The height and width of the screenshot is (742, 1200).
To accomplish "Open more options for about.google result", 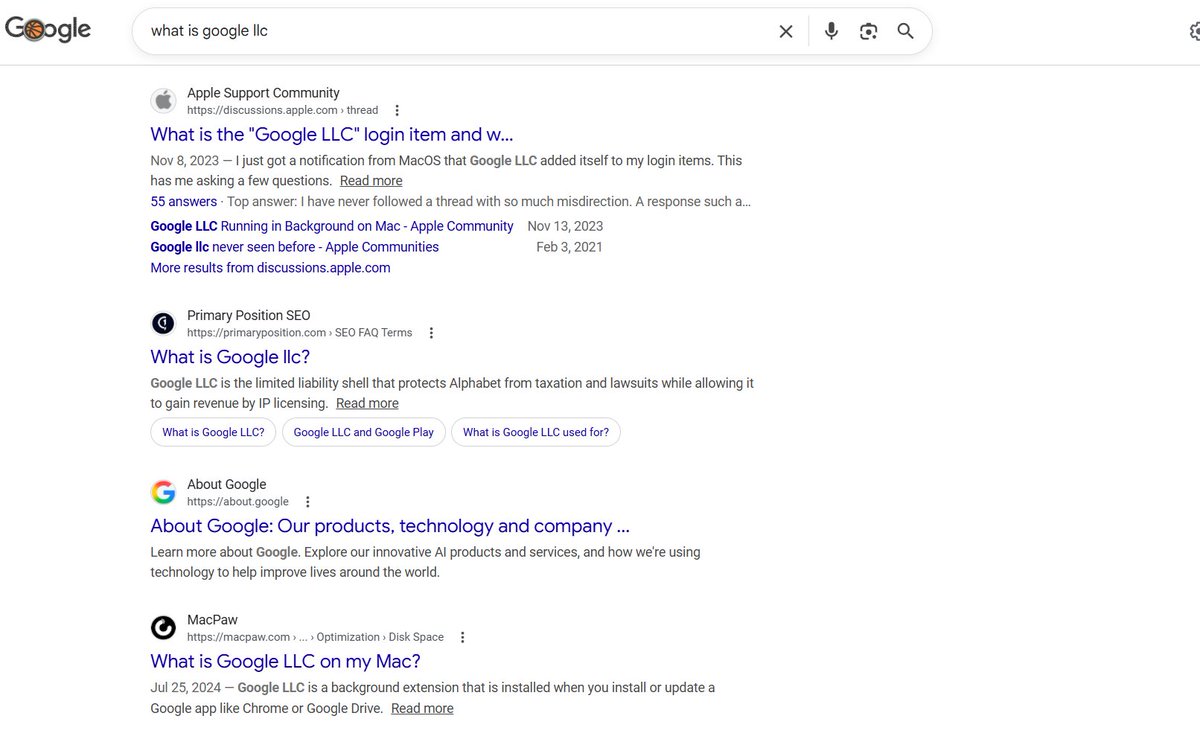I will (x=308, y=502).
